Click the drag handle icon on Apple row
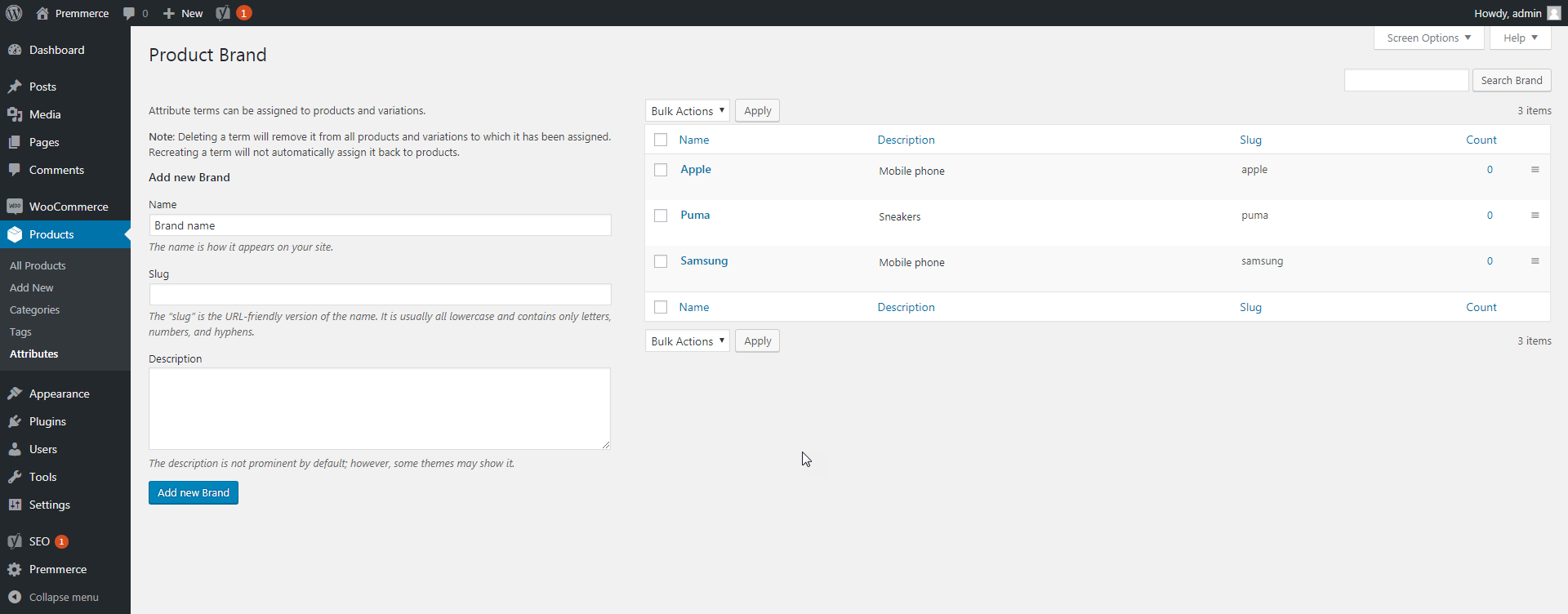This screenshot has width=1568, height=614. click(x=1535, y=170)
